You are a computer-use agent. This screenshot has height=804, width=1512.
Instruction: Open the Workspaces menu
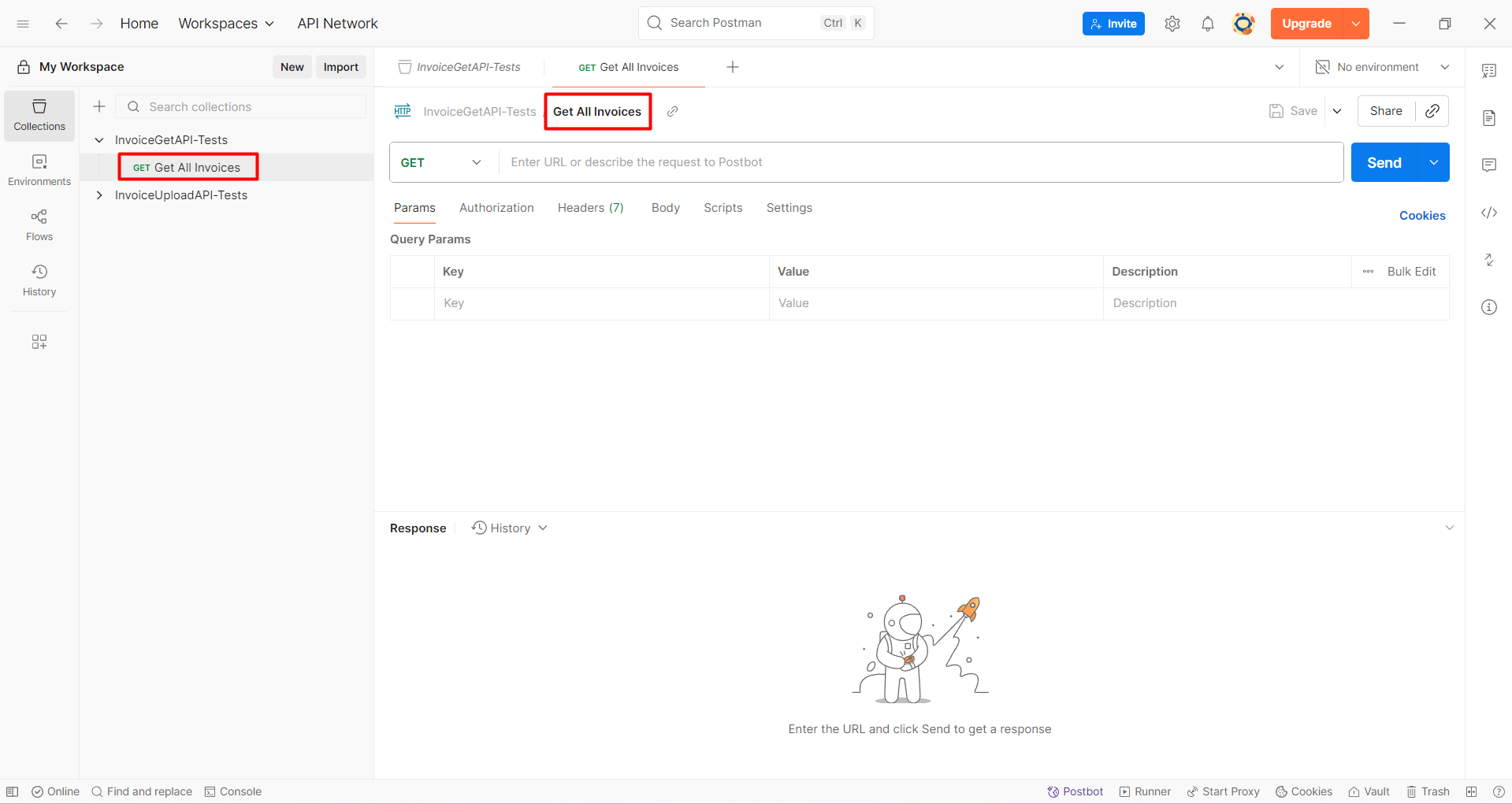coord(226,23)
